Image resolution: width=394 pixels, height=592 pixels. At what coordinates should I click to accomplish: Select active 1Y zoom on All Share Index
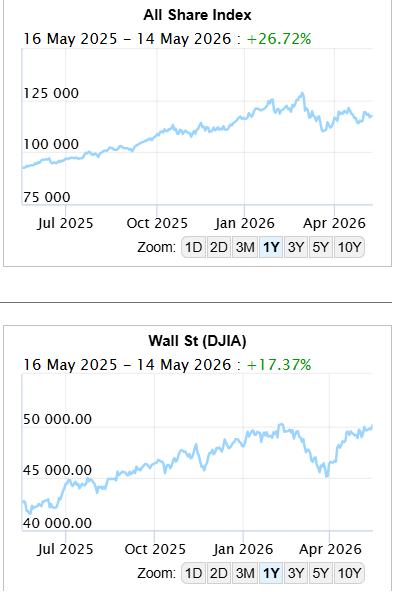tap(271, 247)
